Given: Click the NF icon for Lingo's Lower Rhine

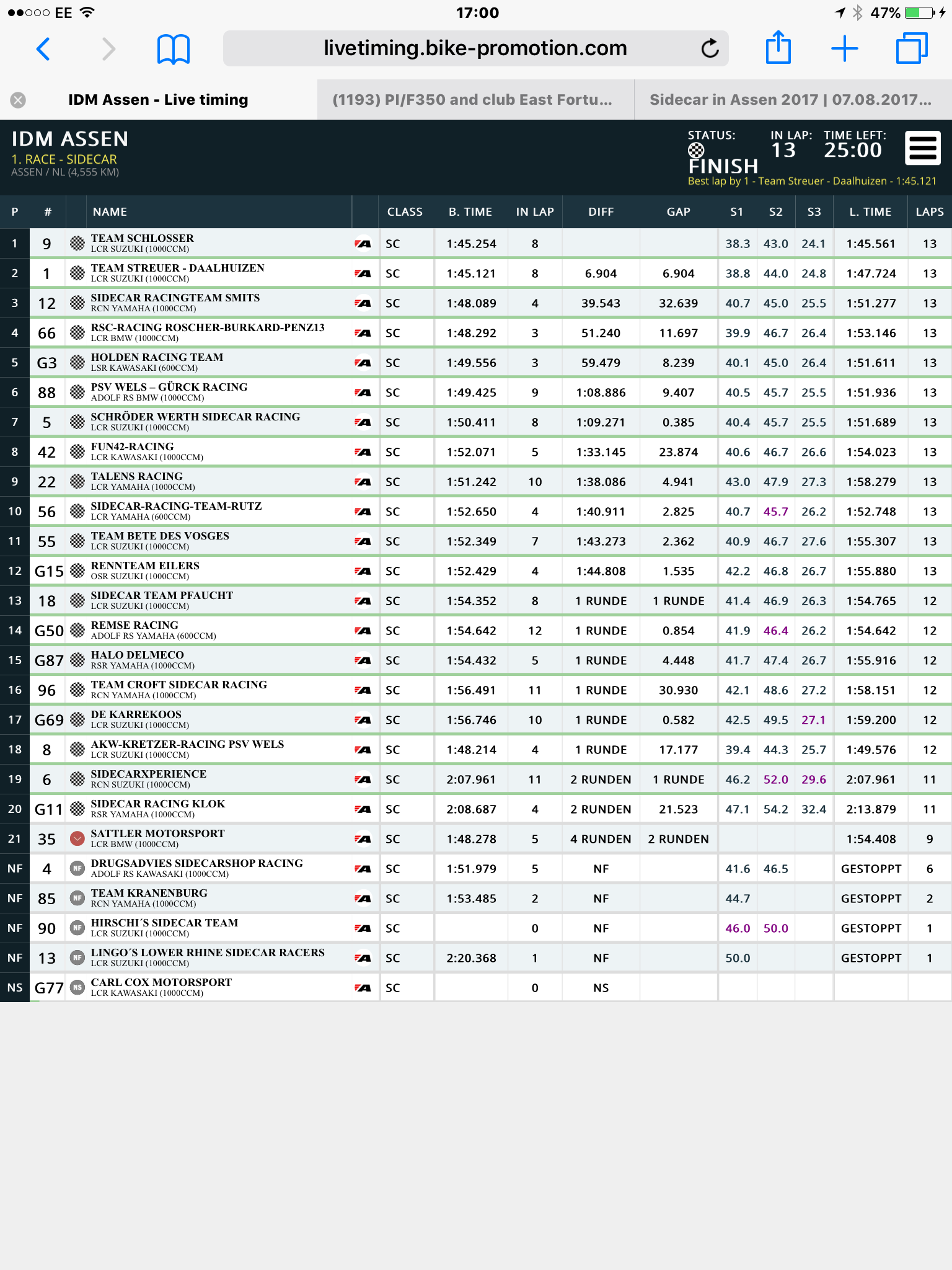Looking at the screenshot, I should pyautogui.click(x=77, y=957).
